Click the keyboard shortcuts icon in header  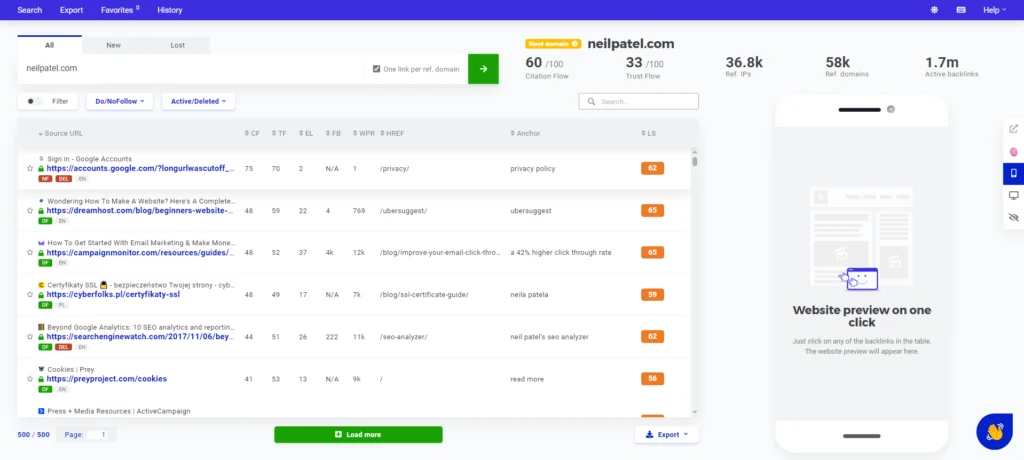961,10
